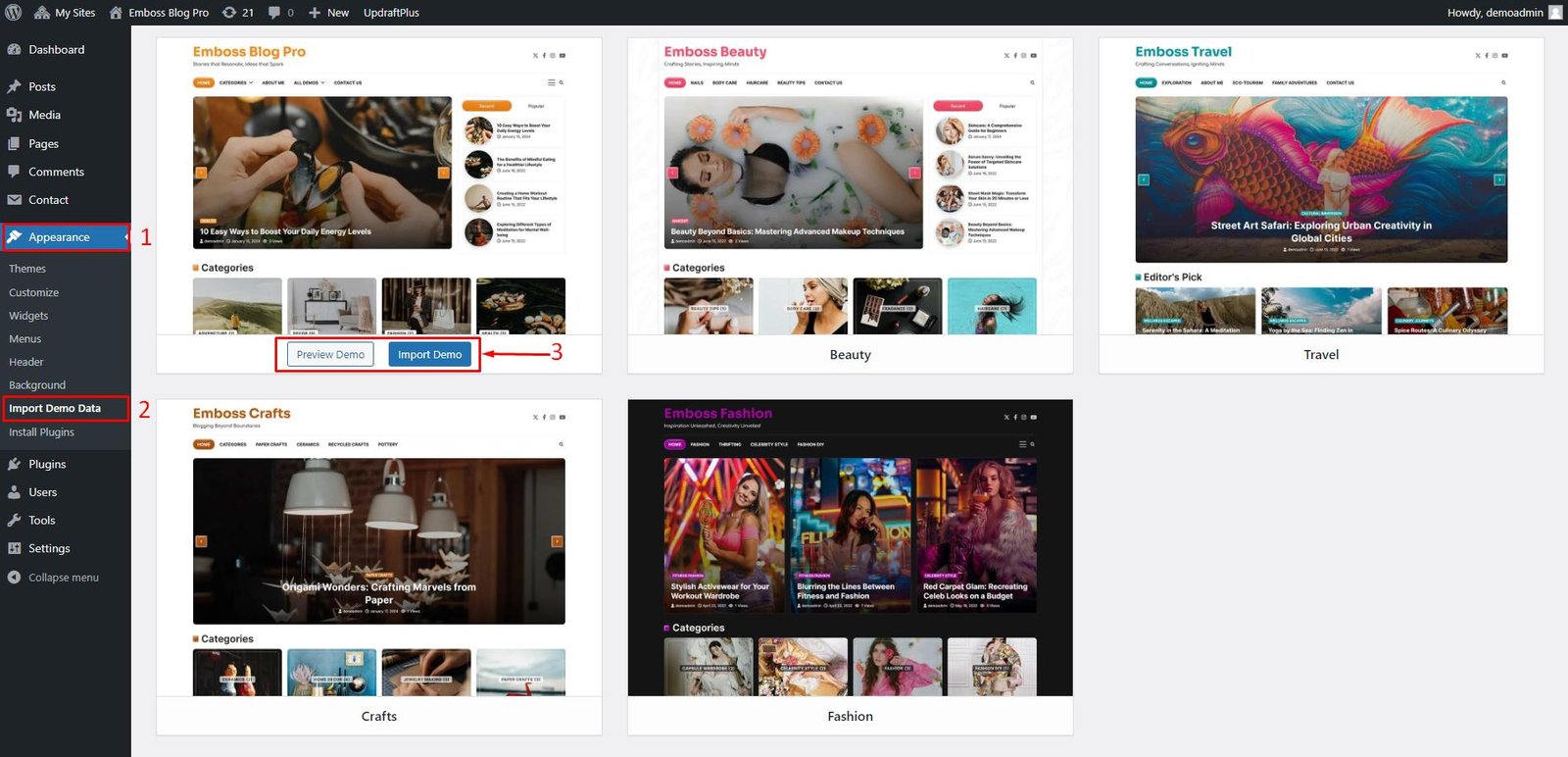
Task: Click the Preview Demo button
Action: pyautogui.click(x=330, y=355)
